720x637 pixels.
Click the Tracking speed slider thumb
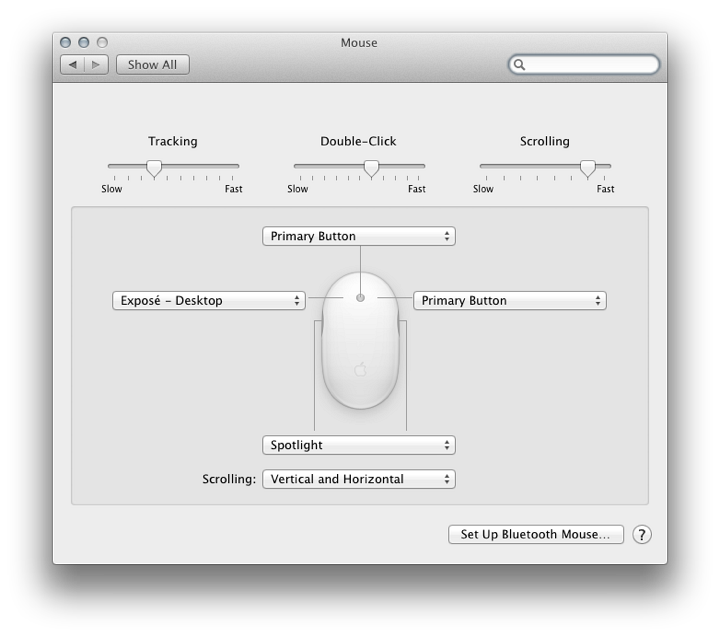click(154, 169)
